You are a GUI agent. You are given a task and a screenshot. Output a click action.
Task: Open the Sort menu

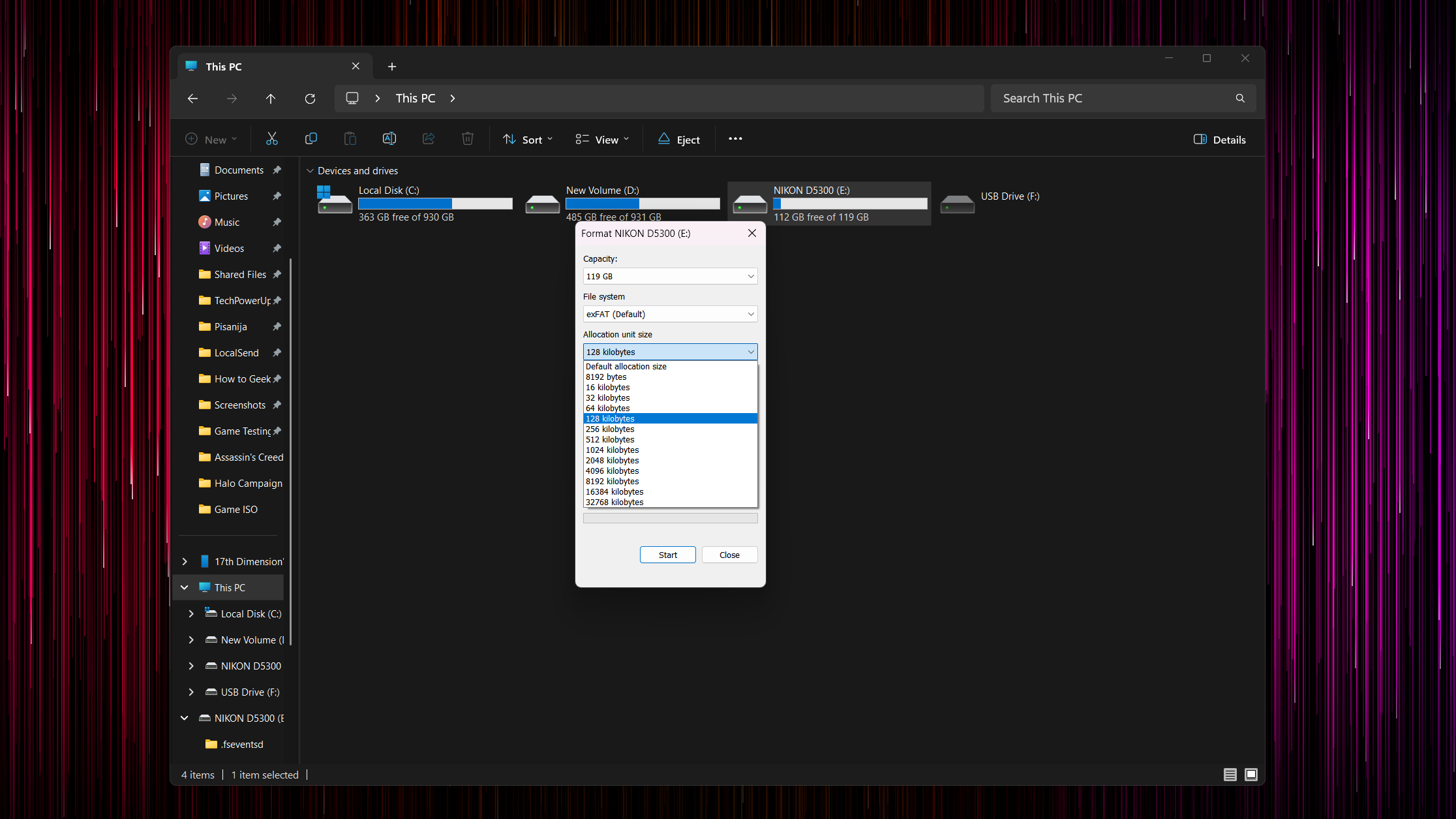click(528, 140)
